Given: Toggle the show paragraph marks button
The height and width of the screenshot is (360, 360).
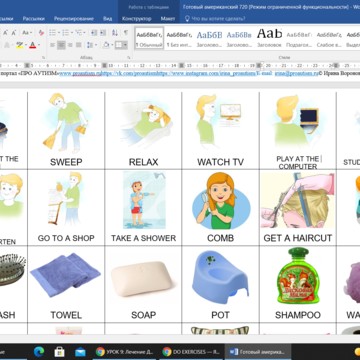Looking at the screenshot, I should [126, 33].
